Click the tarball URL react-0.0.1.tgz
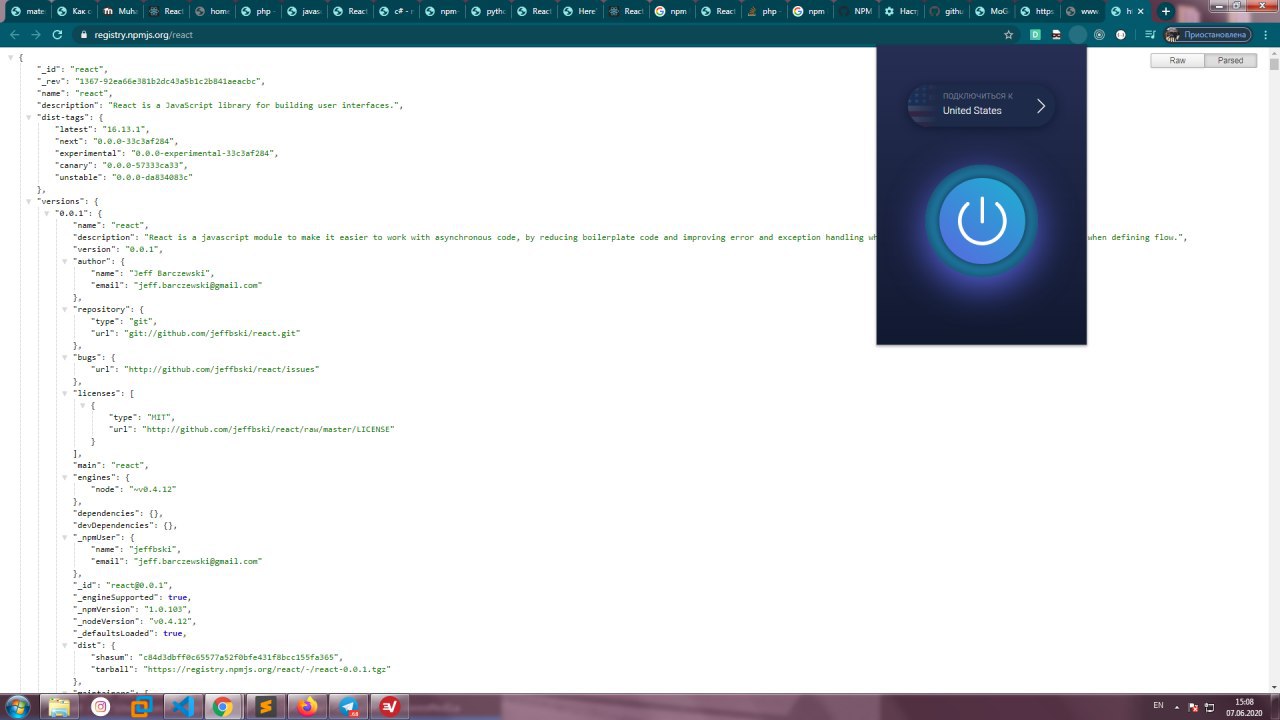Image resolution: width=1280 pixels, height=720 pixels. click(x=267, y=669)
